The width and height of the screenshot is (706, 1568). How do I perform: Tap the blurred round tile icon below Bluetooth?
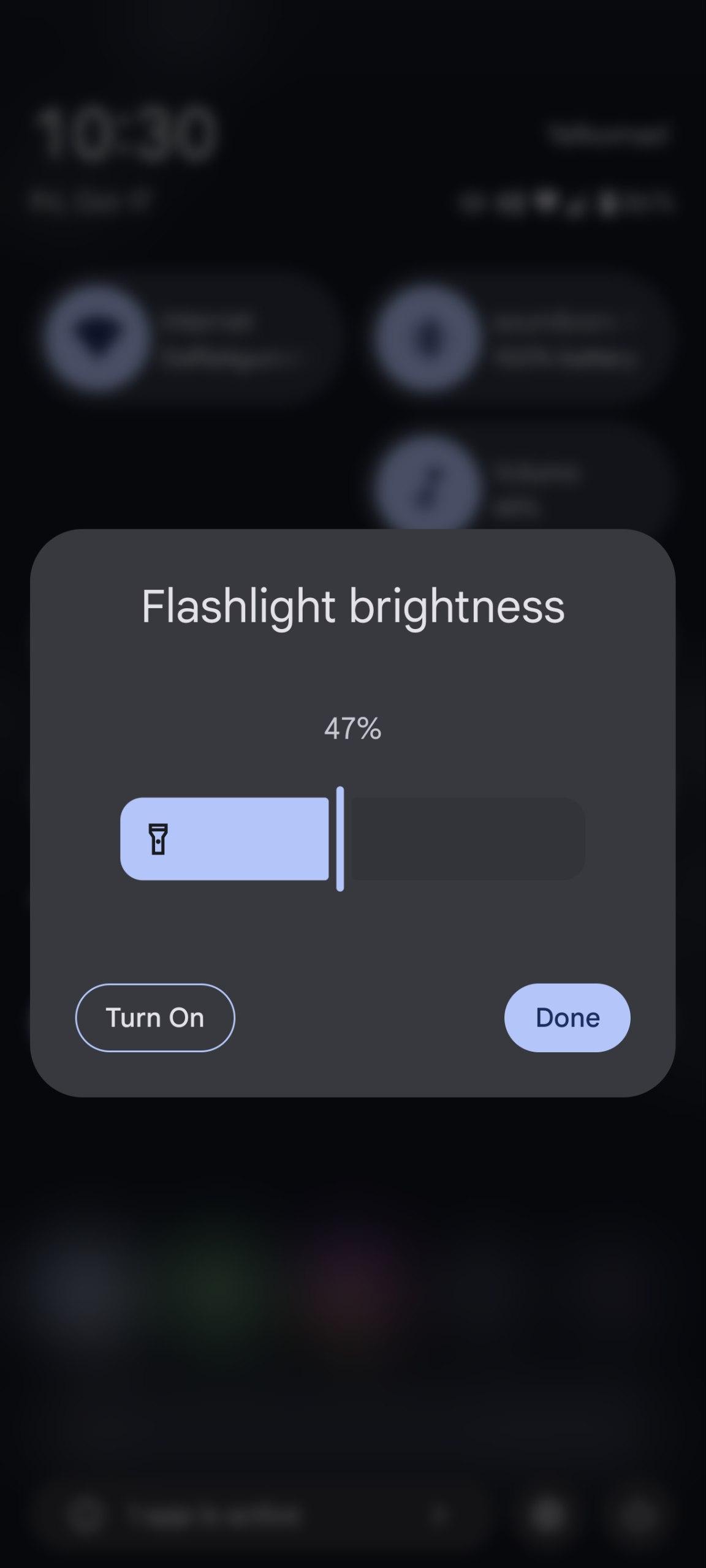[428, 487]
